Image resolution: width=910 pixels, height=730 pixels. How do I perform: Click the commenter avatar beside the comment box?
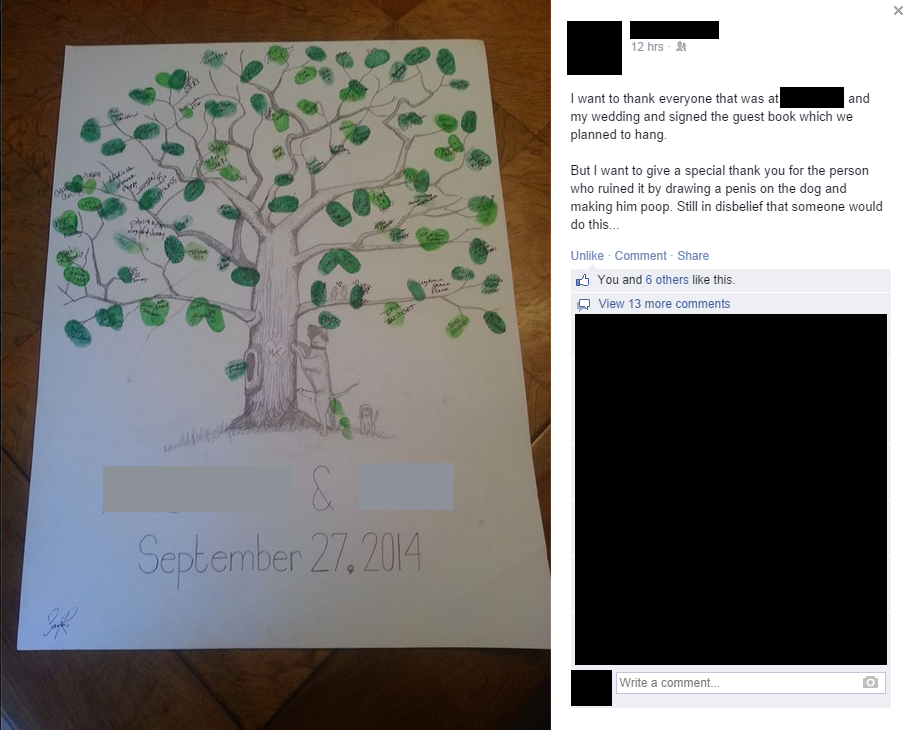click(x=591, y=688)
